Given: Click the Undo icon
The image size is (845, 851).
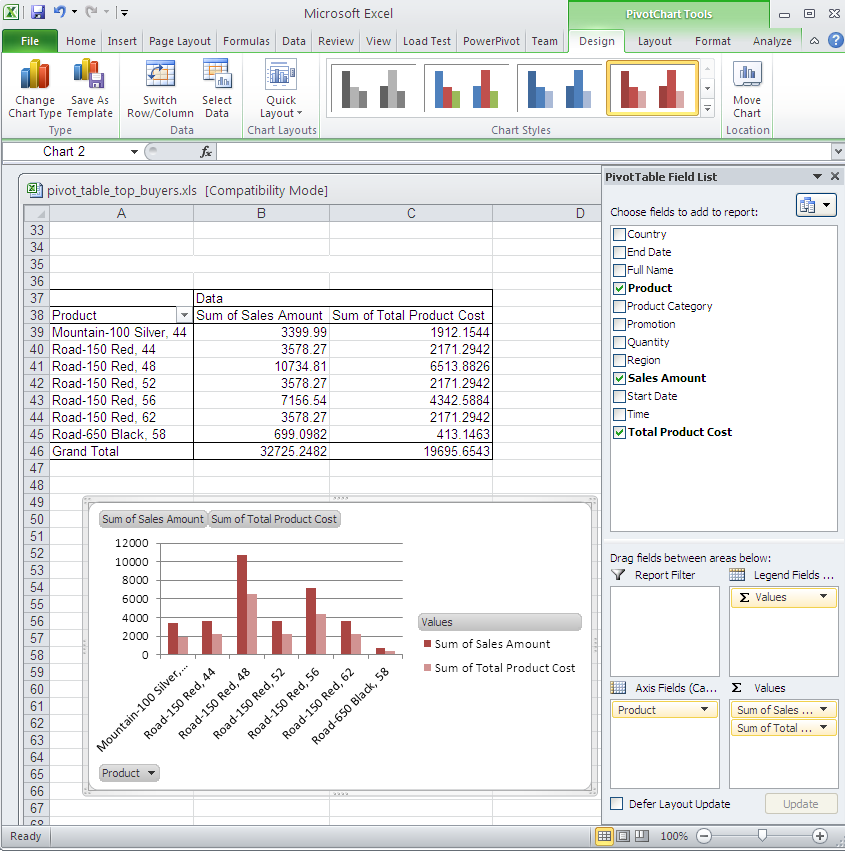Looking at the screenshot, I should pyautogui.click(x=59, y=12).
